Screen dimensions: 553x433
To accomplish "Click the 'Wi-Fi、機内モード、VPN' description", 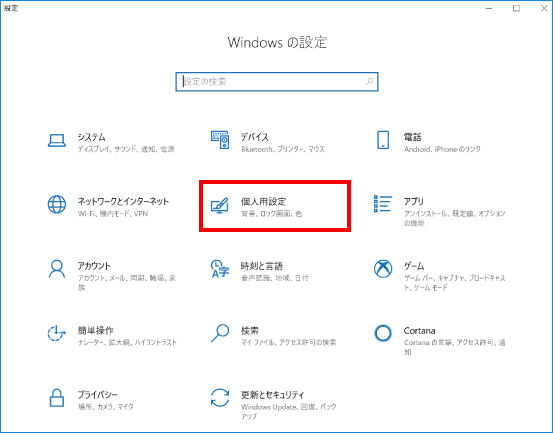I will point(113,214).
